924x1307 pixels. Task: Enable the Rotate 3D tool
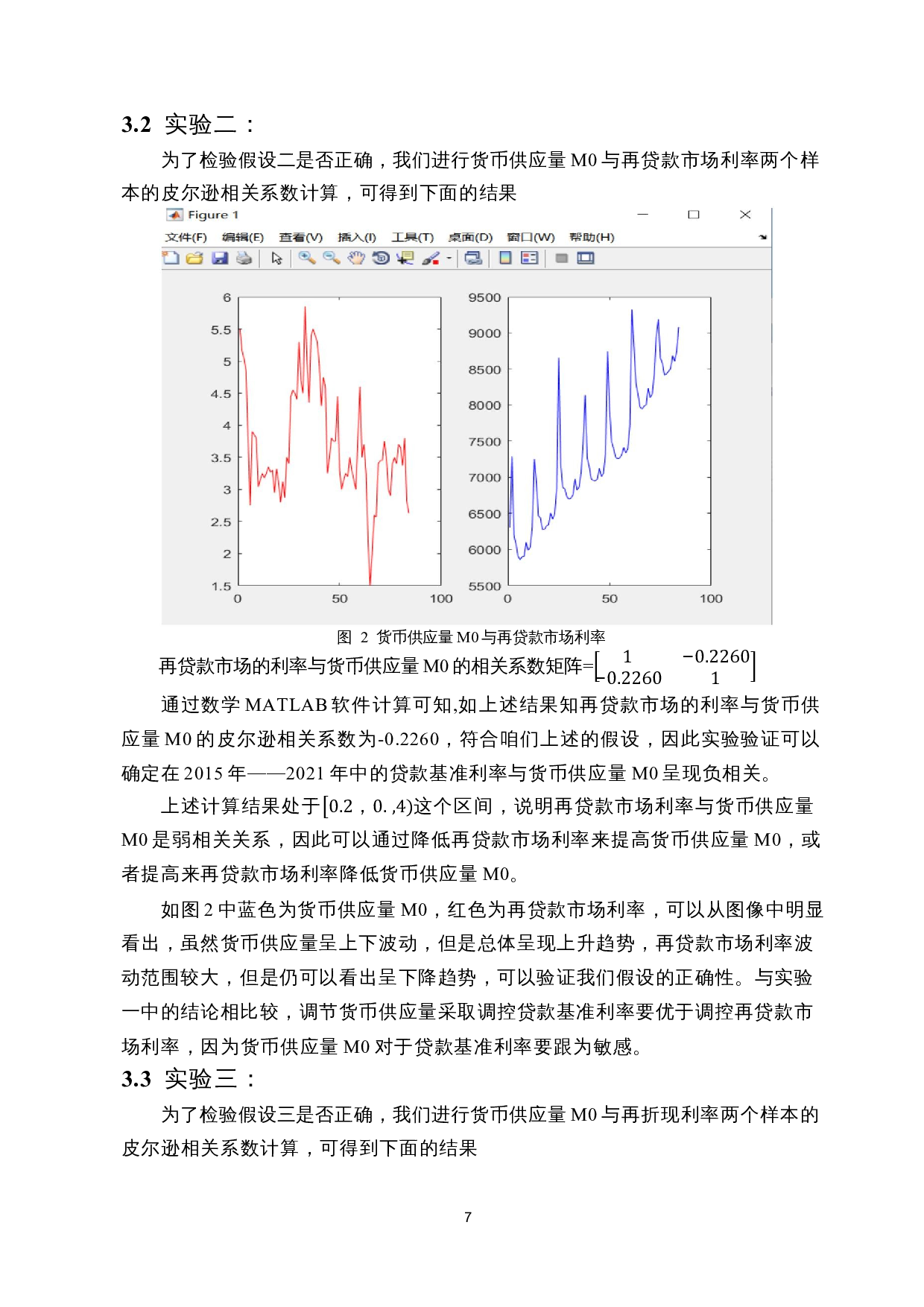pyautogui.click(x=381, y=258)
